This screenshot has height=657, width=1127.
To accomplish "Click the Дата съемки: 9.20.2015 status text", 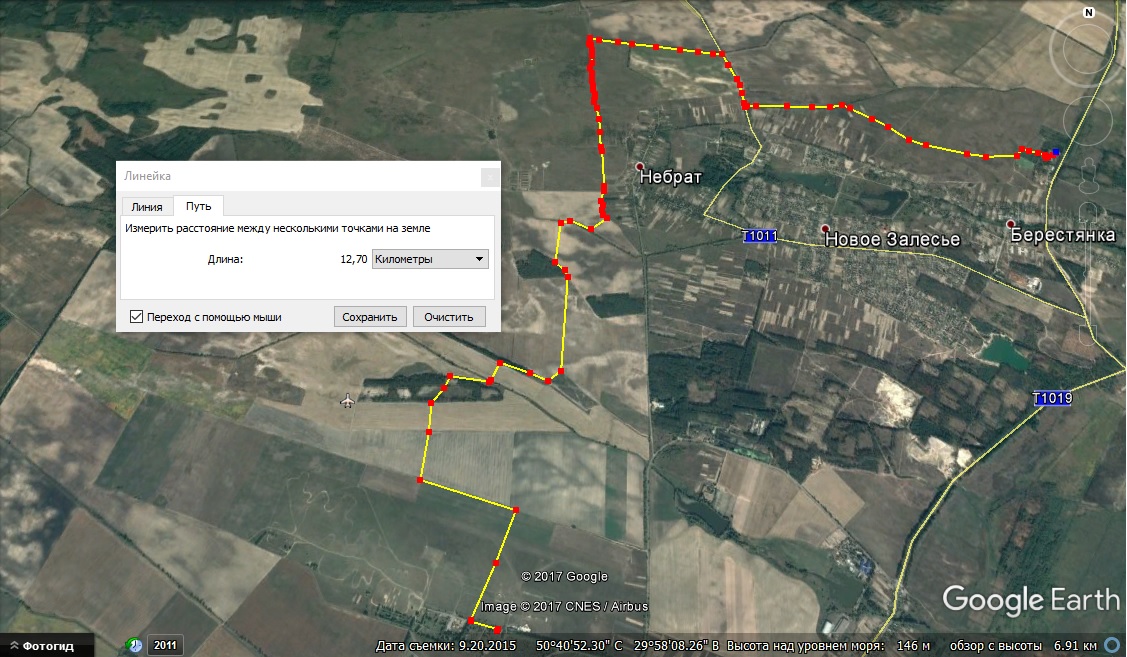I will [x=446, y=645].
